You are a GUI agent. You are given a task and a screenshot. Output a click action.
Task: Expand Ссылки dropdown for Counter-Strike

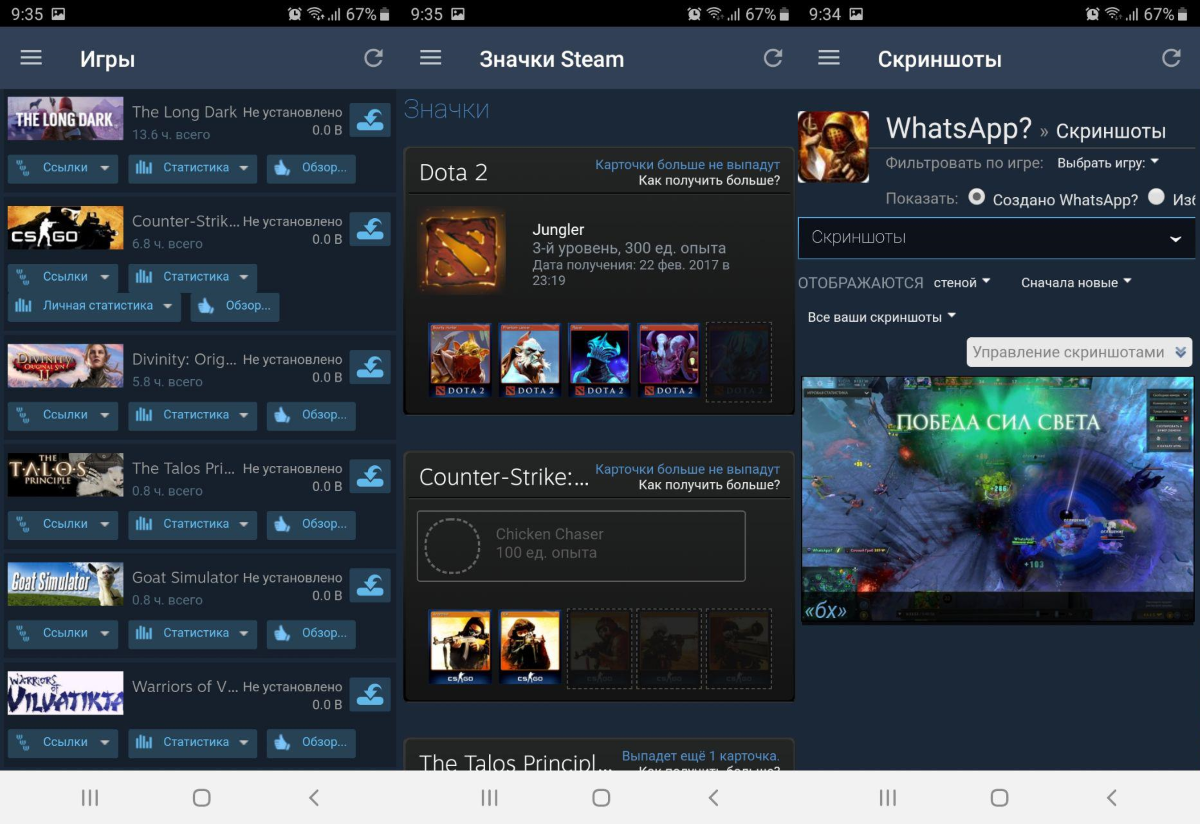[63, 277]
